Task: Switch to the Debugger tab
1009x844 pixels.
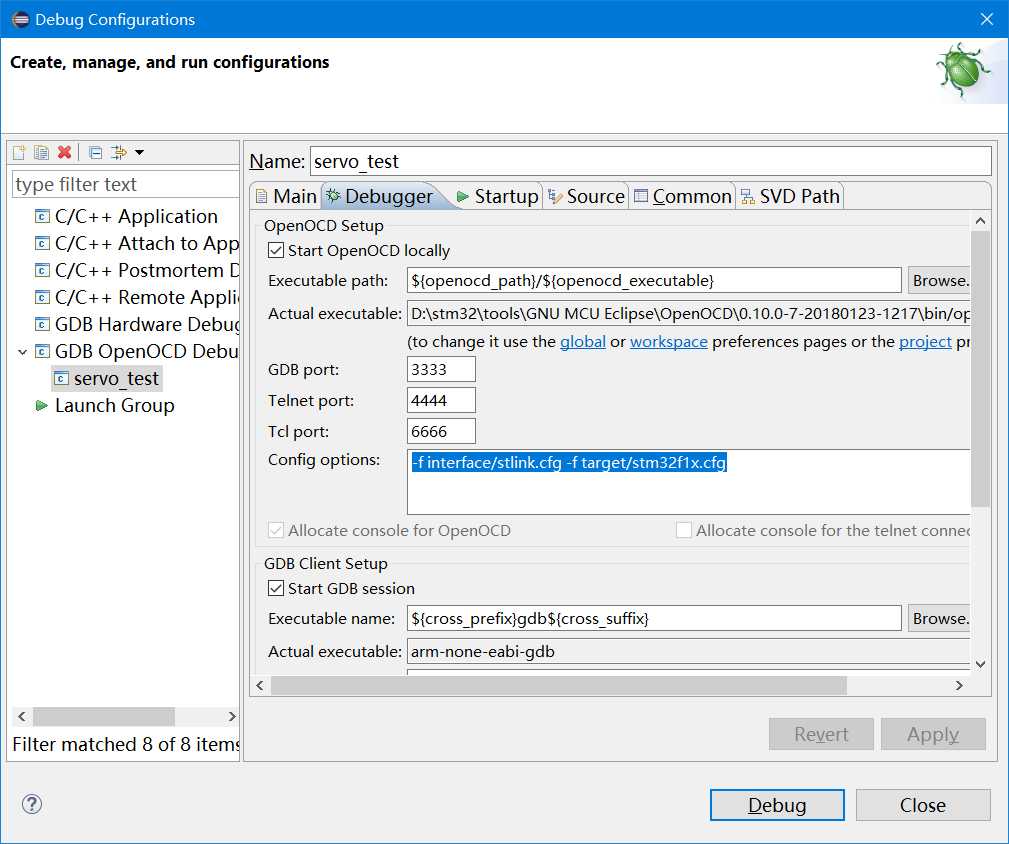Action: 380,196
